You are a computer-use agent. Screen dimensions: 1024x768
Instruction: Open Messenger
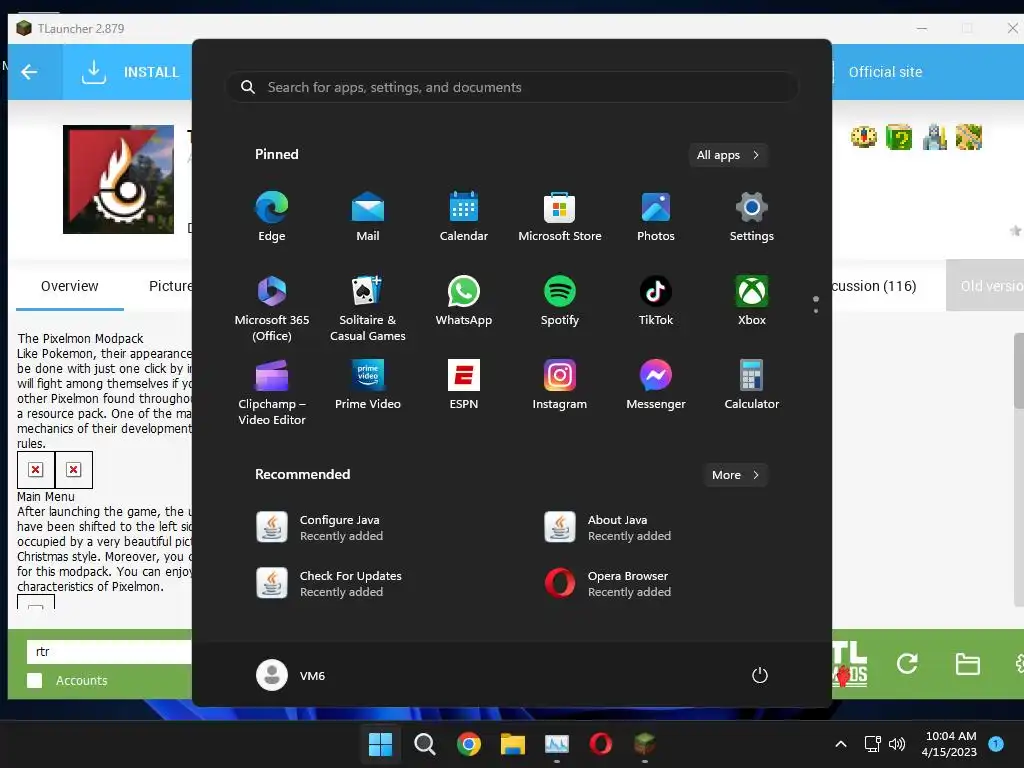(x=656, y=385)
